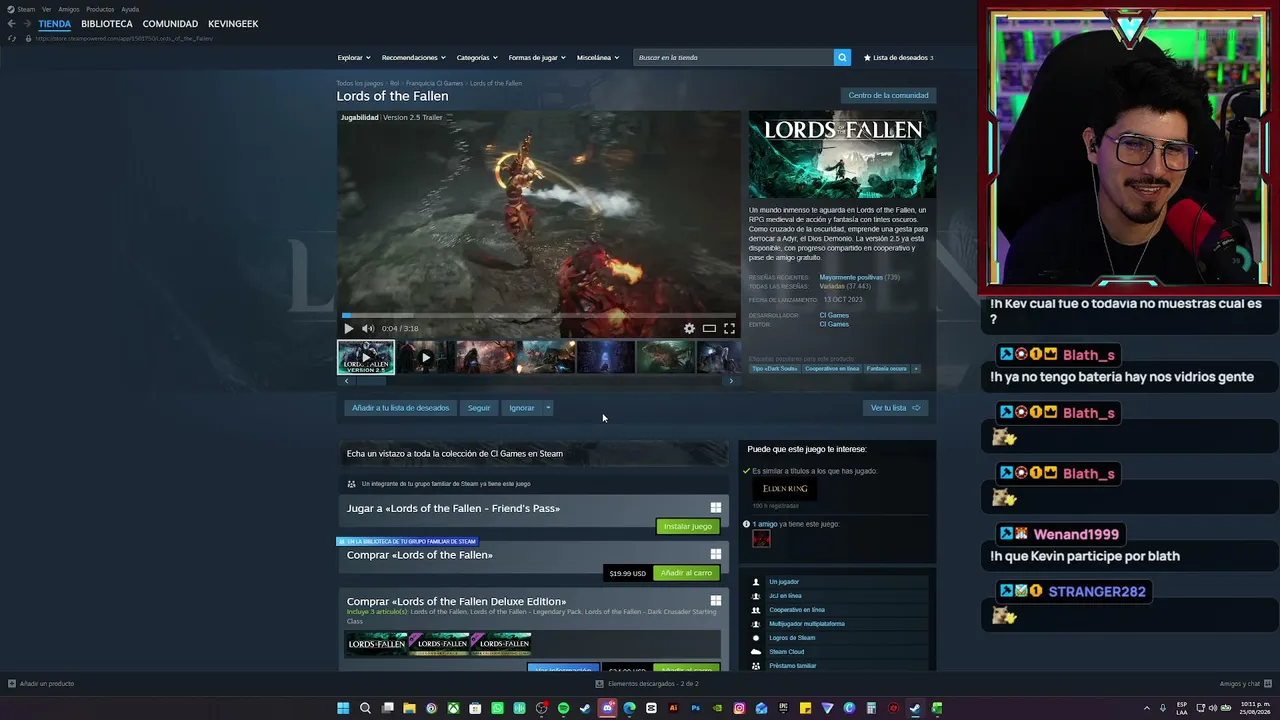
Task: Go back with the Steam back arrow
Action: point(11,24)
